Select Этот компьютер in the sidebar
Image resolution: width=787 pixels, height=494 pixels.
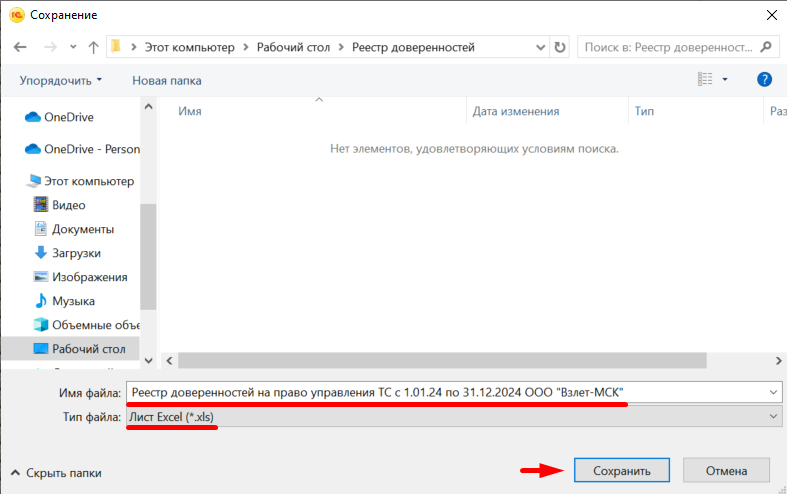click(89, 181)
